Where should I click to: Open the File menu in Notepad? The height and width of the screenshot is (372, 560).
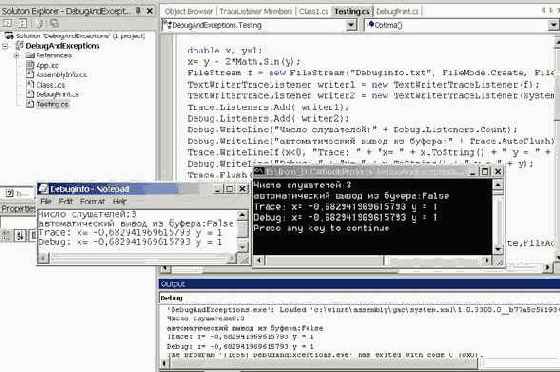45,201
